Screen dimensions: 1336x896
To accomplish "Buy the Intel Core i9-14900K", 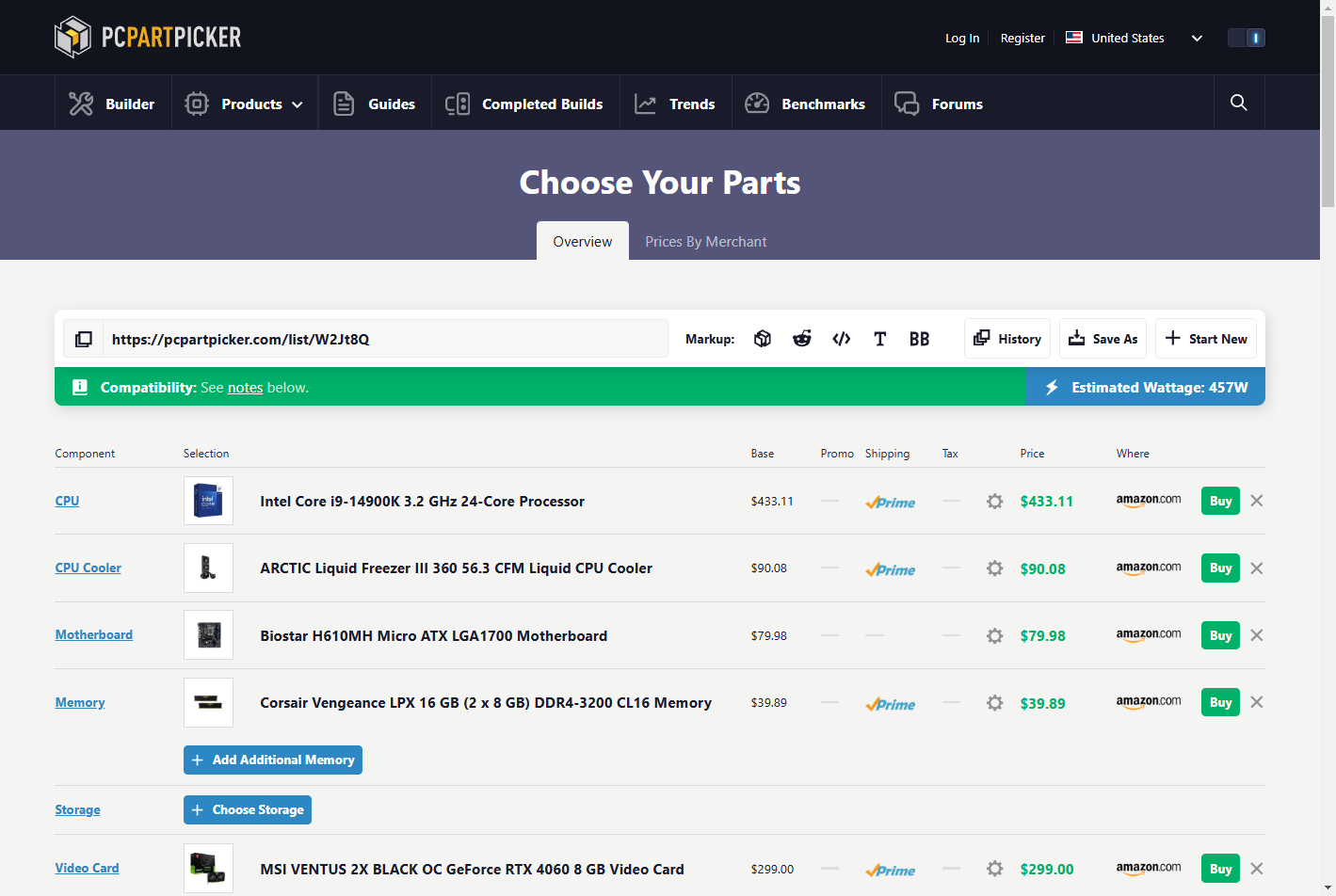I will point(1220,501).
